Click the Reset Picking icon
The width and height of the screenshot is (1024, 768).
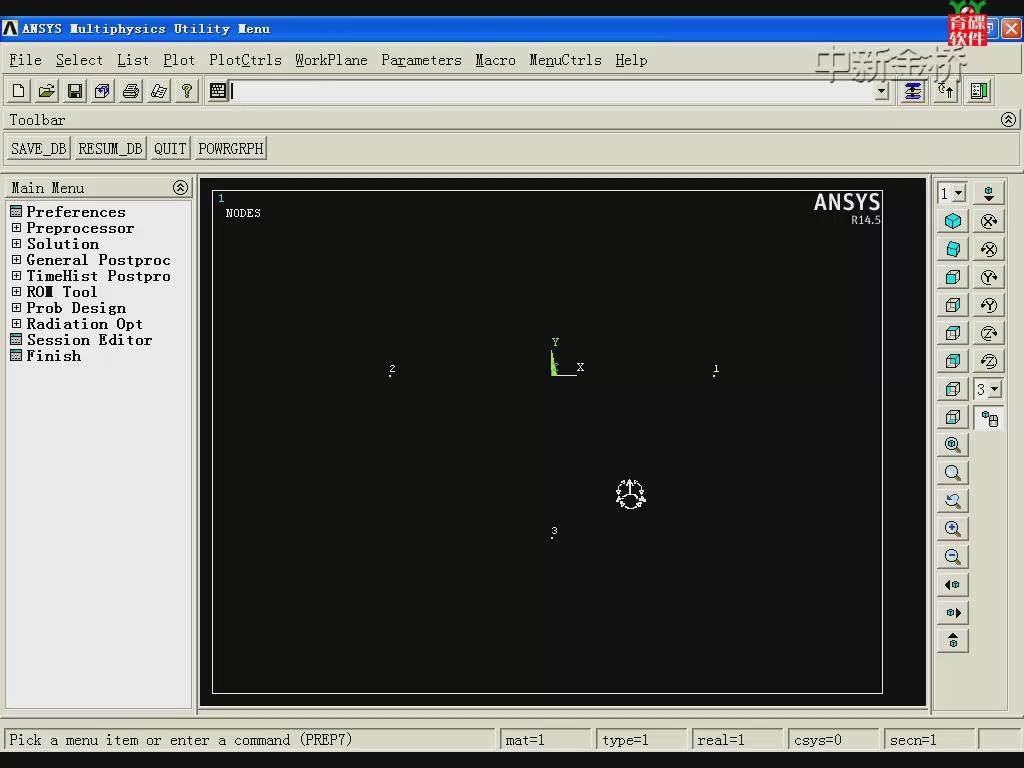tap(946, 91)
